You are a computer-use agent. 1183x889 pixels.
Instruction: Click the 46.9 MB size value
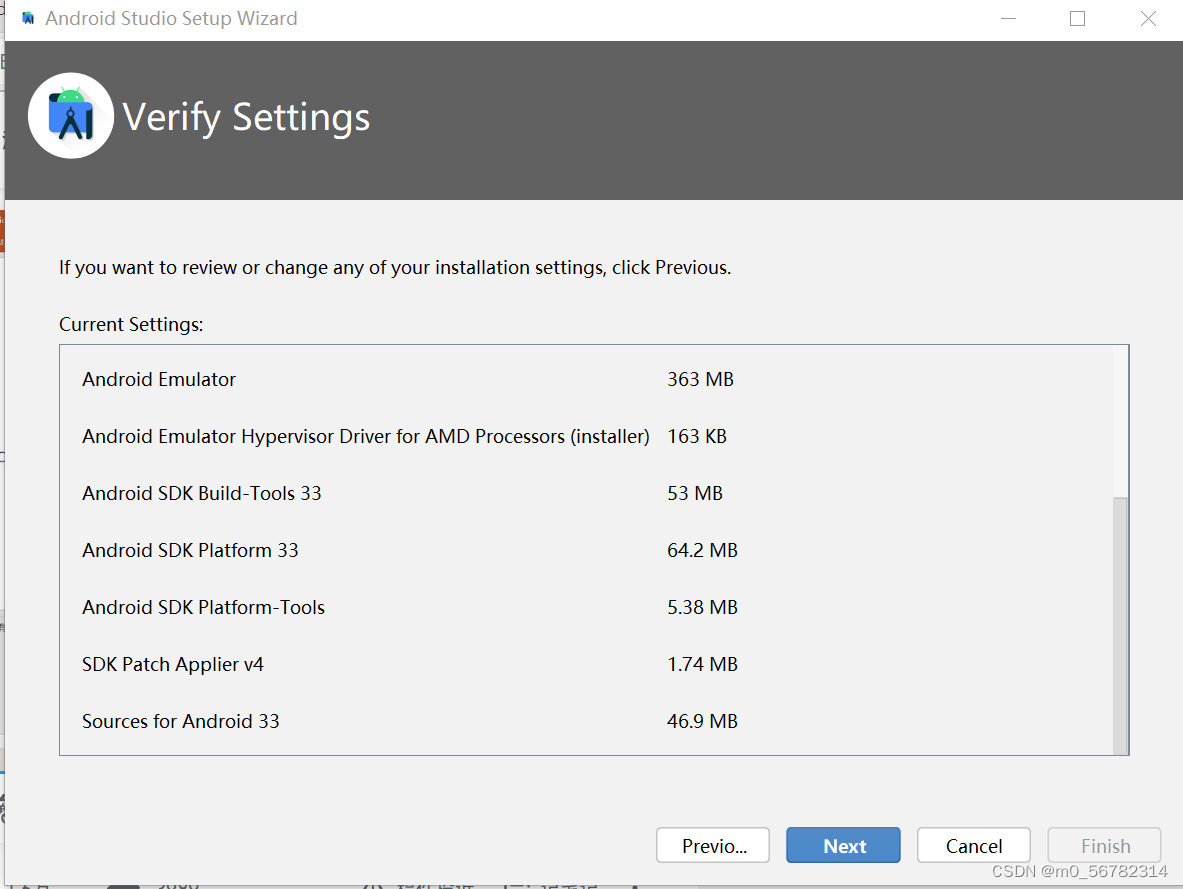702,721
